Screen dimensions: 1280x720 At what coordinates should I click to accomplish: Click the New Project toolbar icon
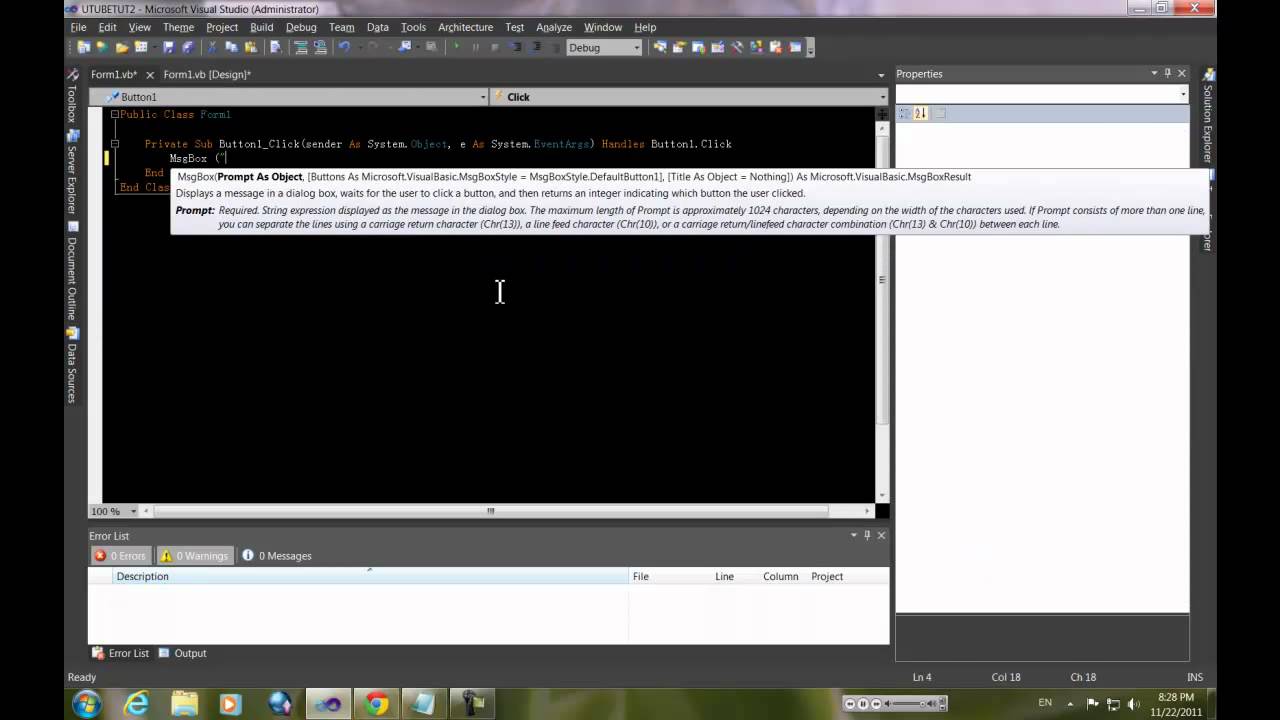click(83, 47)
